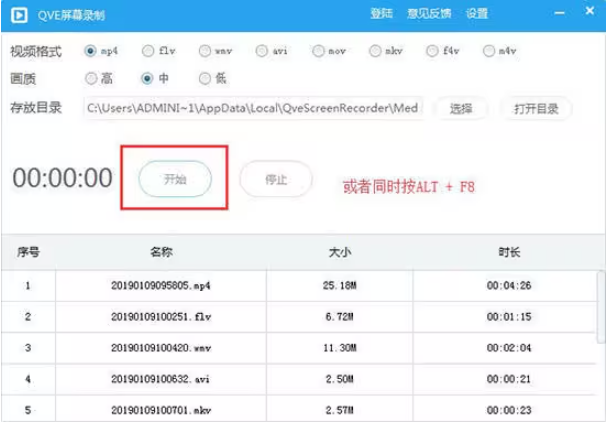This screenshot has width=606, height=423.
Task: Click size cell 11.30M
Action: coord(340,348)
